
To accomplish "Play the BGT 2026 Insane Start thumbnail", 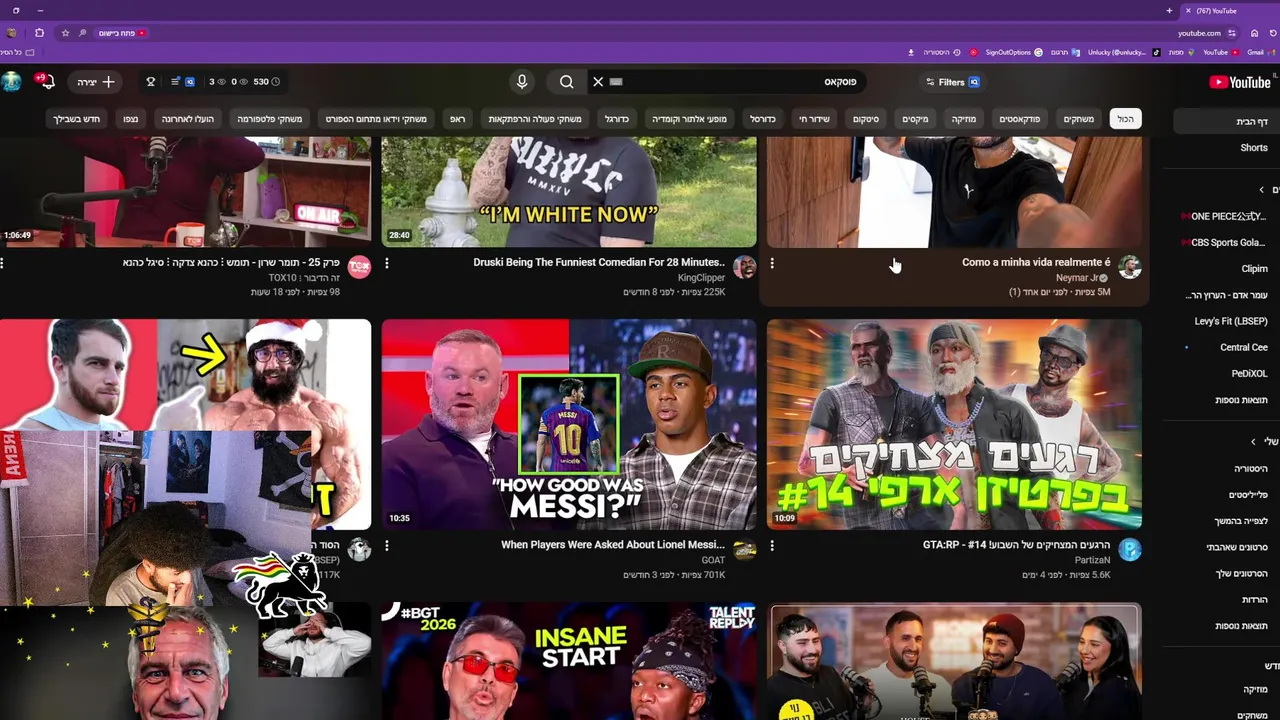I will [569, 661].
